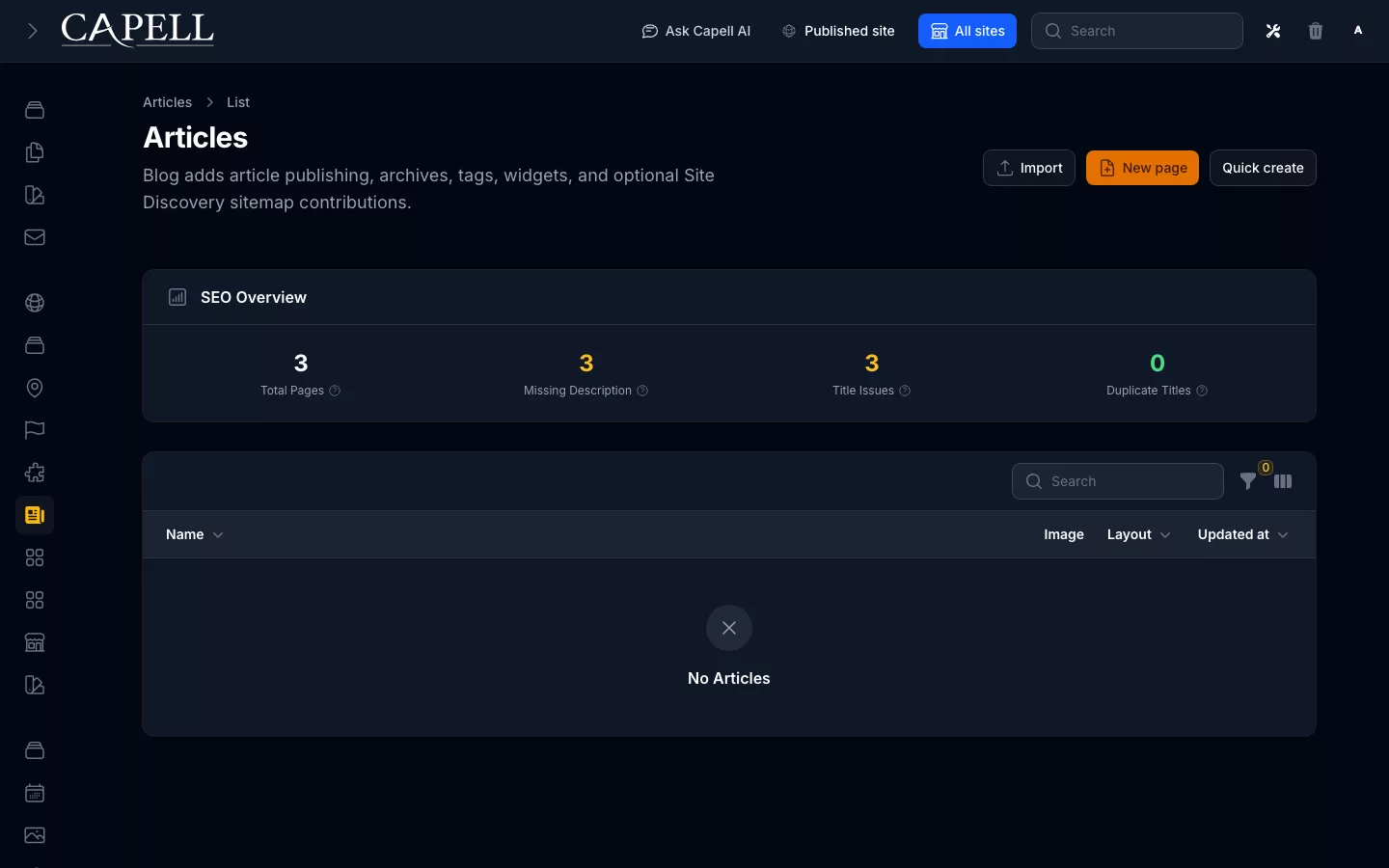The height and width of the screenshot is (868, 1389).
Task: Click the SEO Overview chart icon
Action: click(x=177, y=297)
